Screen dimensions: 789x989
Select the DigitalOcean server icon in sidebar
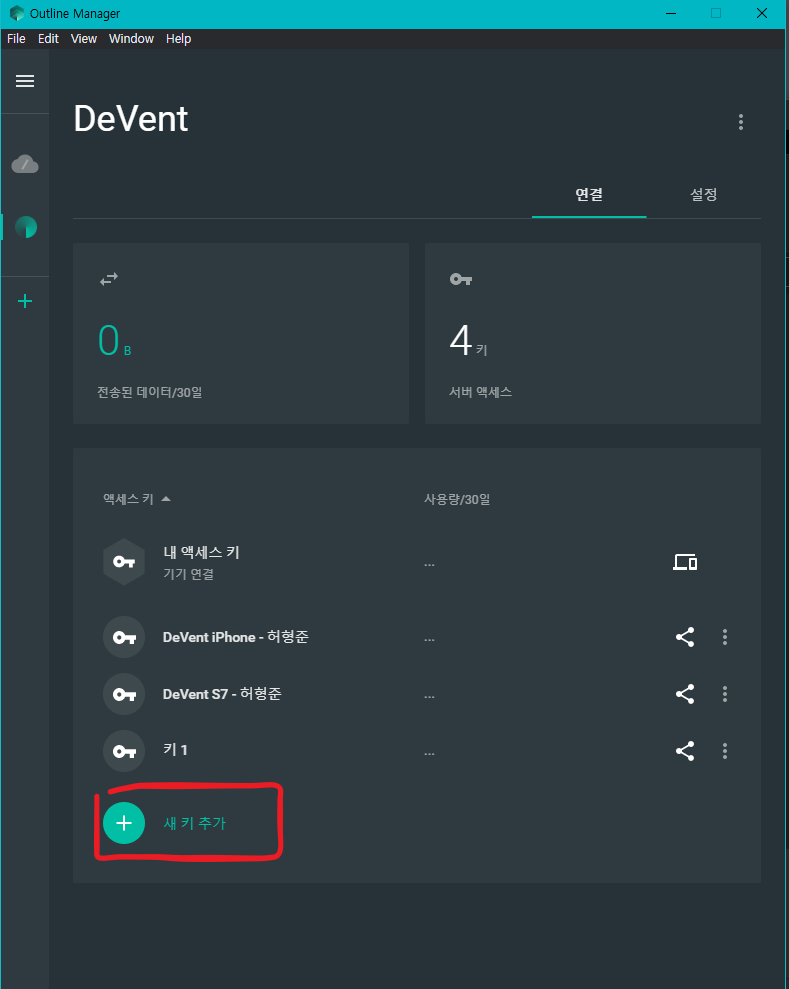(26, 227)
